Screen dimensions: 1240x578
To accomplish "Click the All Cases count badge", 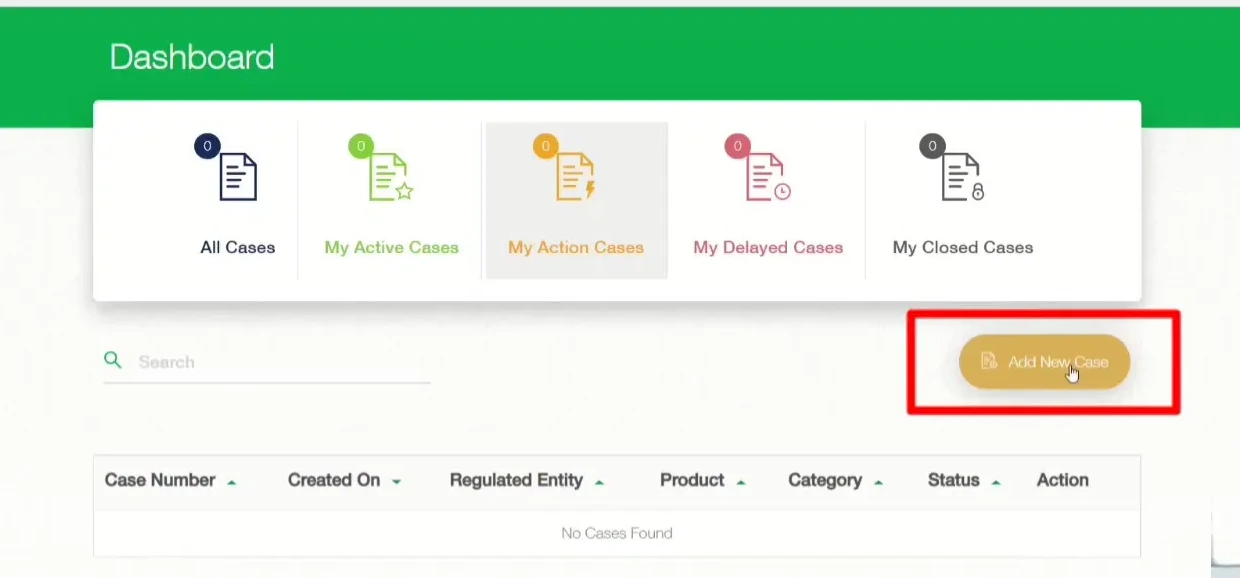I will 207,146.
